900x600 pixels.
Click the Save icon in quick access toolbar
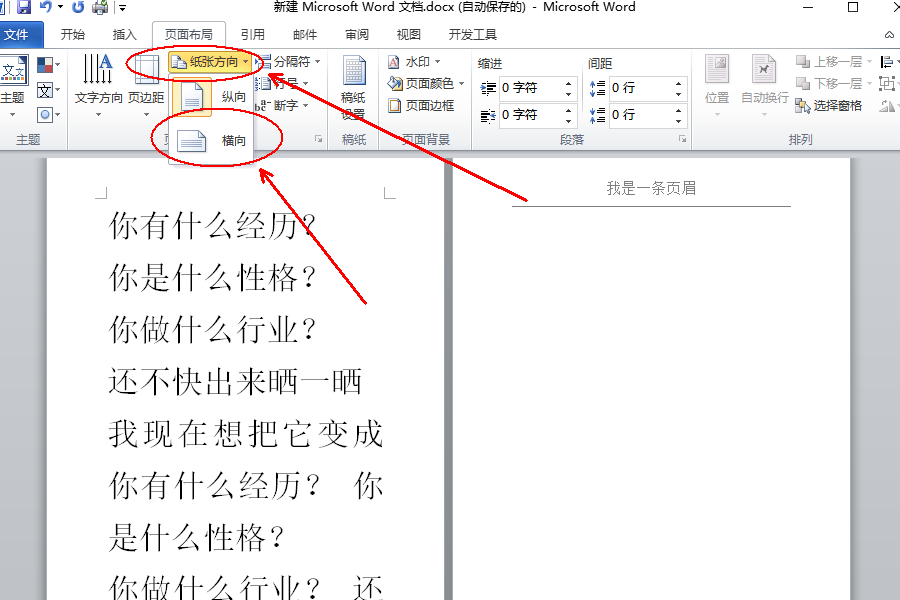pyautogui.click(x=24, y=7)
